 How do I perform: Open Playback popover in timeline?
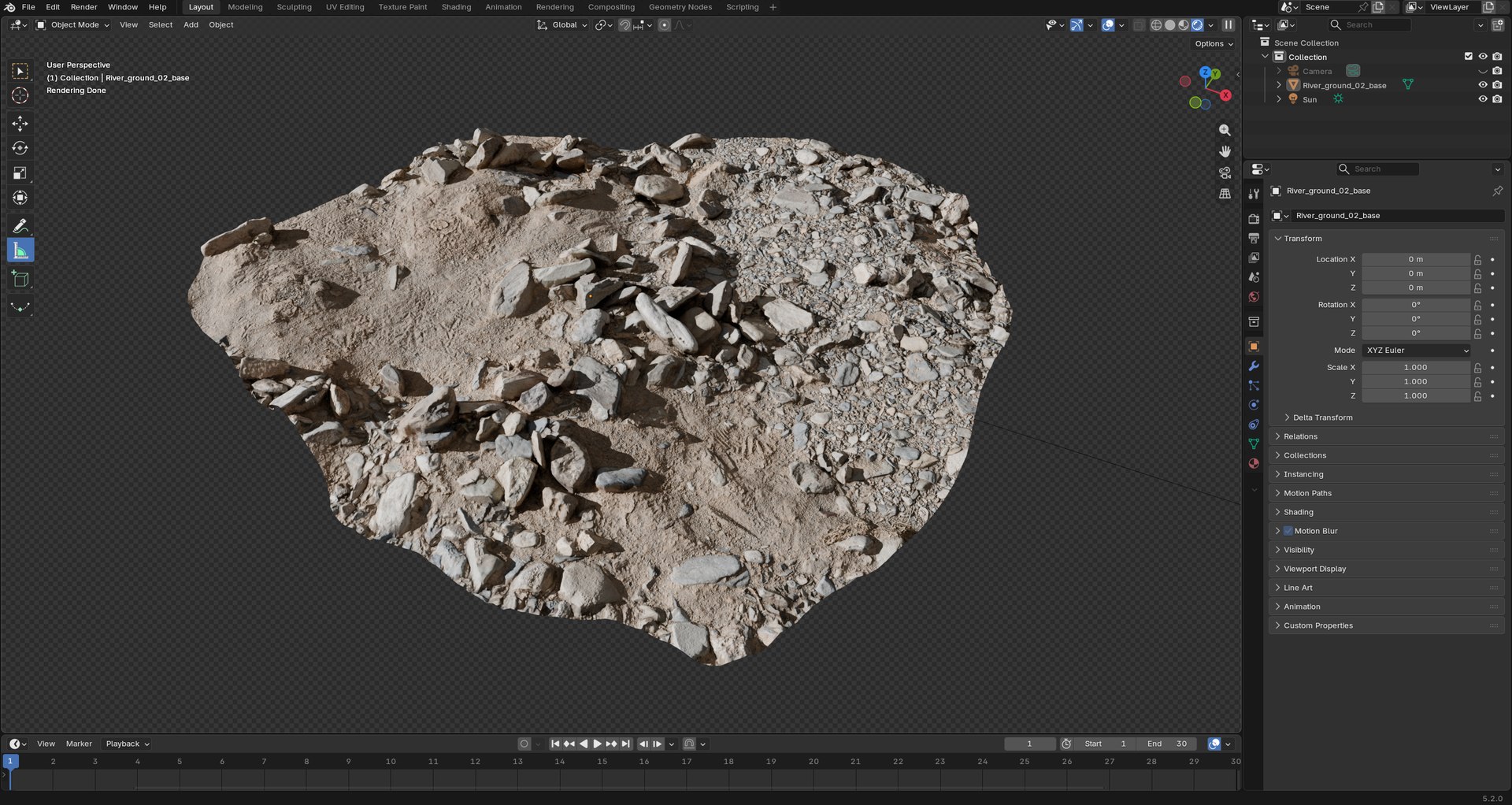[x=127, y=744]
